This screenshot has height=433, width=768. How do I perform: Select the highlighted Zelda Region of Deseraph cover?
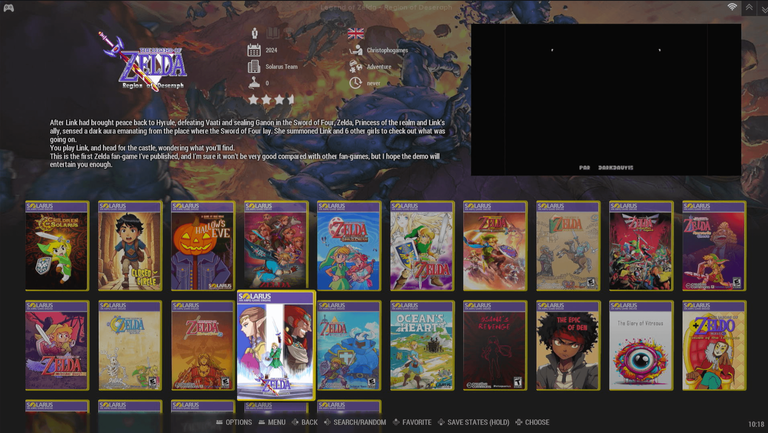tap(276, 345)
